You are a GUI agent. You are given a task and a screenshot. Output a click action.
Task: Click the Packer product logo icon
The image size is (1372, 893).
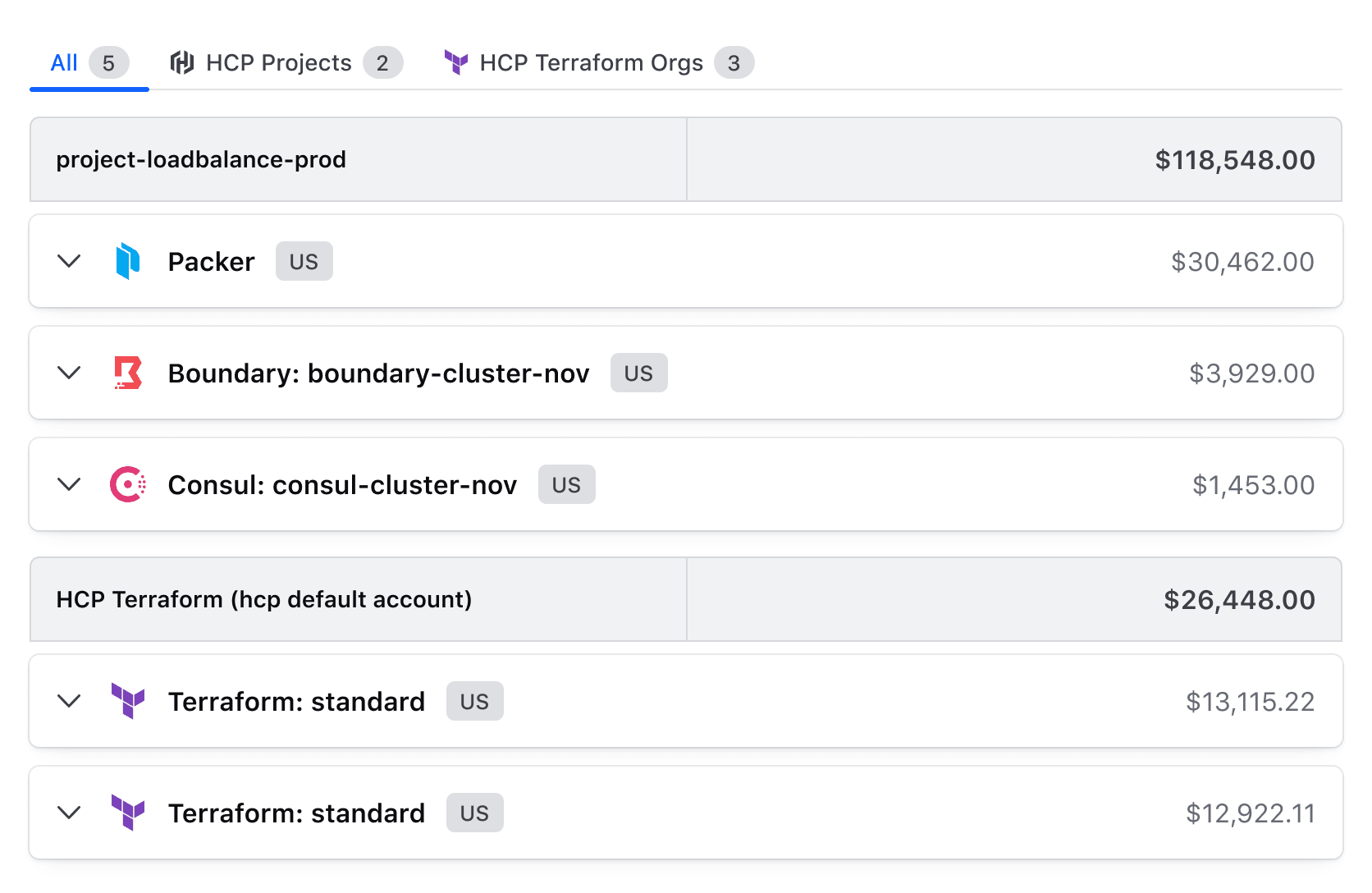pyautogui.click(x=128, y=262)
